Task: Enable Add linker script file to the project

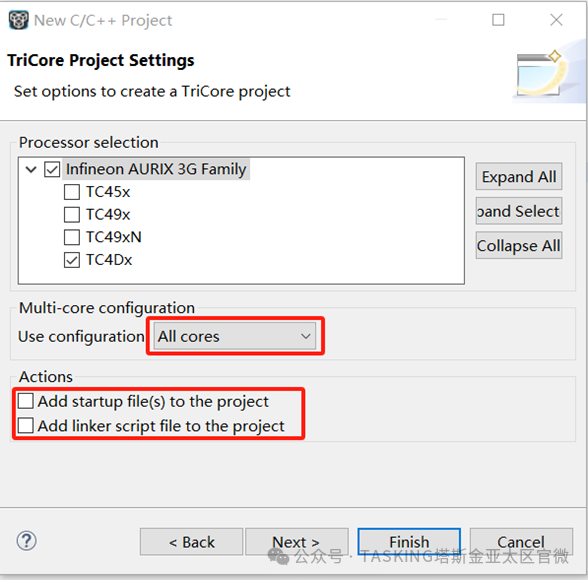Action: click(x=26, y=426)
